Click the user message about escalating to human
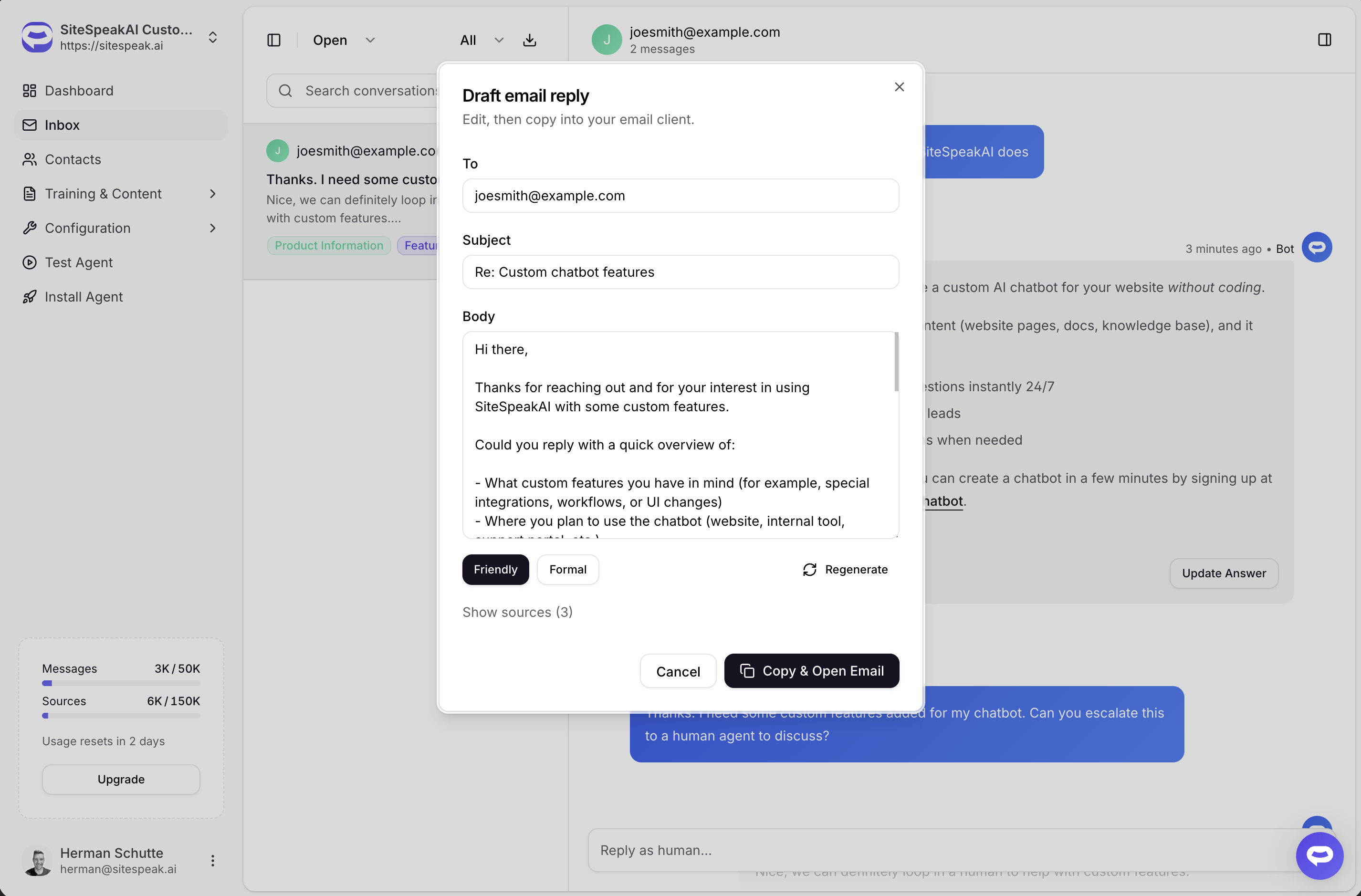The image size is (1361, 896). tap(906, 724)
